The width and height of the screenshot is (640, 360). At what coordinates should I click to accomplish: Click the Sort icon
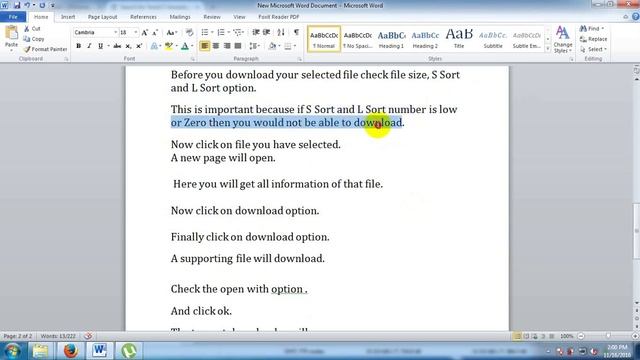(281, 33)
